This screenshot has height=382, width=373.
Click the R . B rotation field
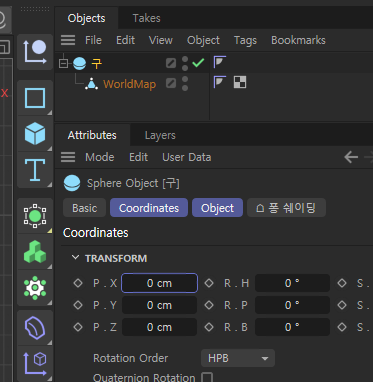coord(292,327)
